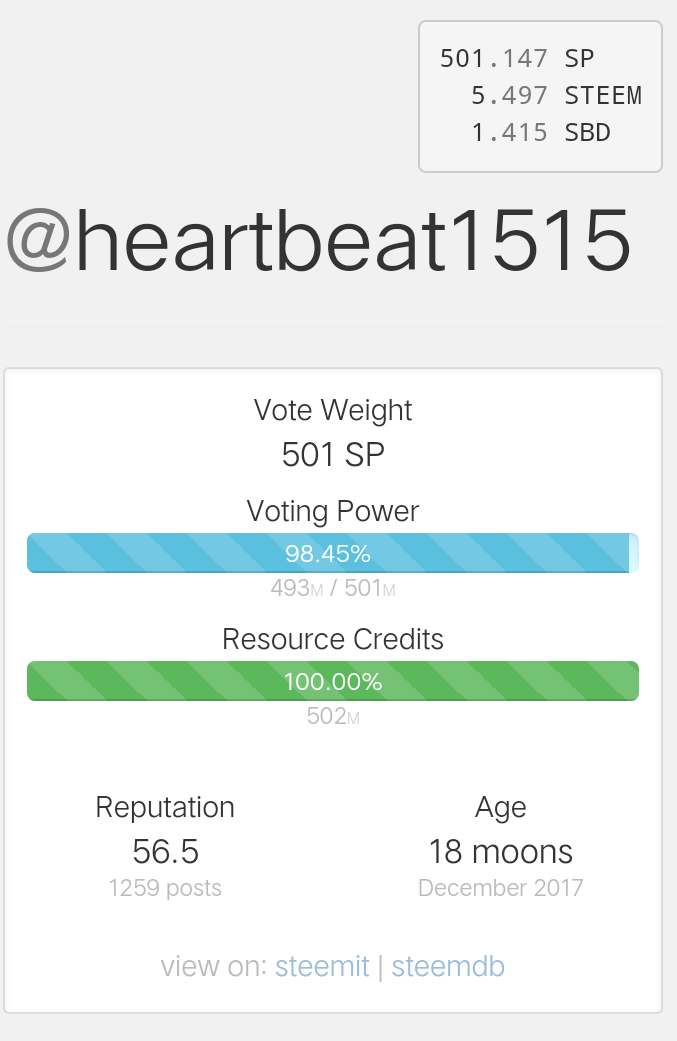This screenshot has width=677, height=1041.
Task: Click the 1259 posts count
Action: (165, 887)
